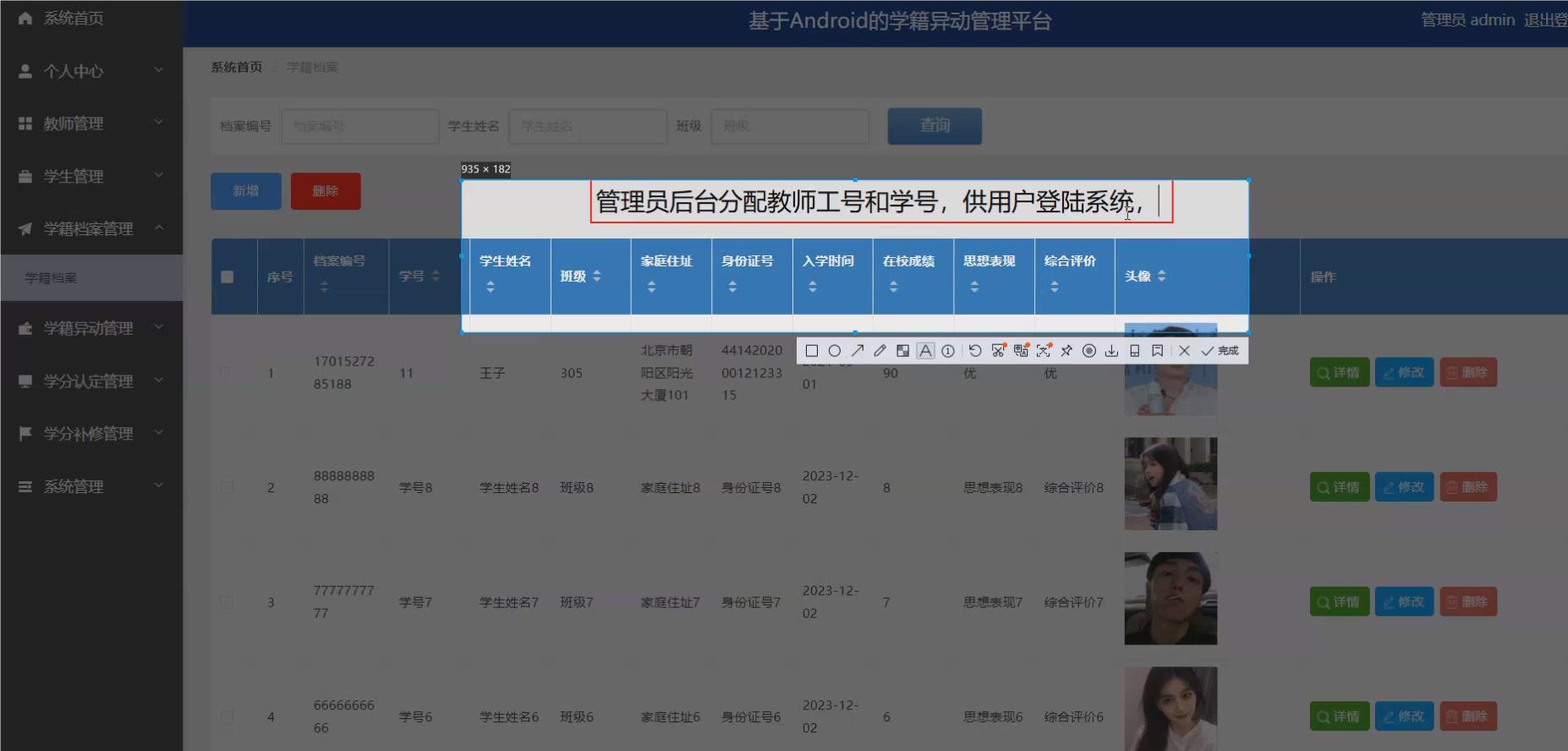Select the mosaic blur tool
This screenshot has height=751, width=1568.
point(902,351)
